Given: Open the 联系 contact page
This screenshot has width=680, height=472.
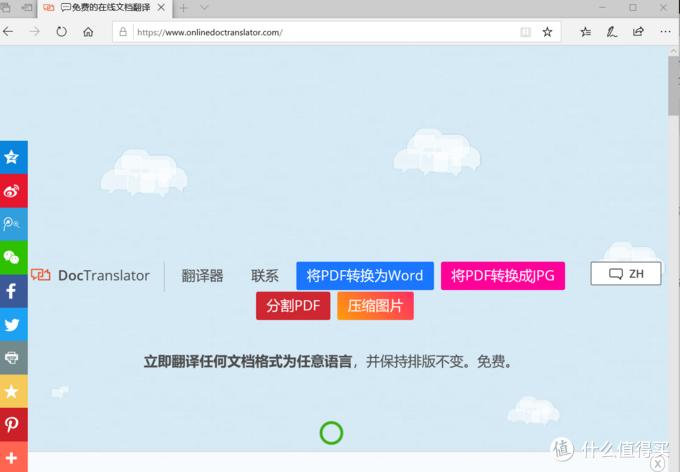Looking at the screenshot, I should 265,276.
